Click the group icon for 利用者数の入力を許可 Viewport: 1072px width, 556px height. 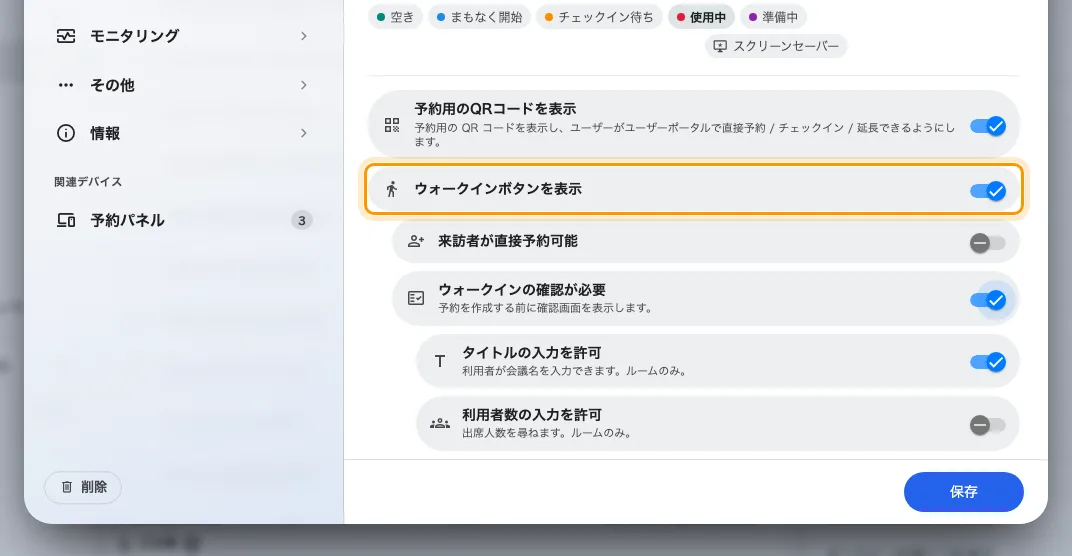click(x=440, y=423)
